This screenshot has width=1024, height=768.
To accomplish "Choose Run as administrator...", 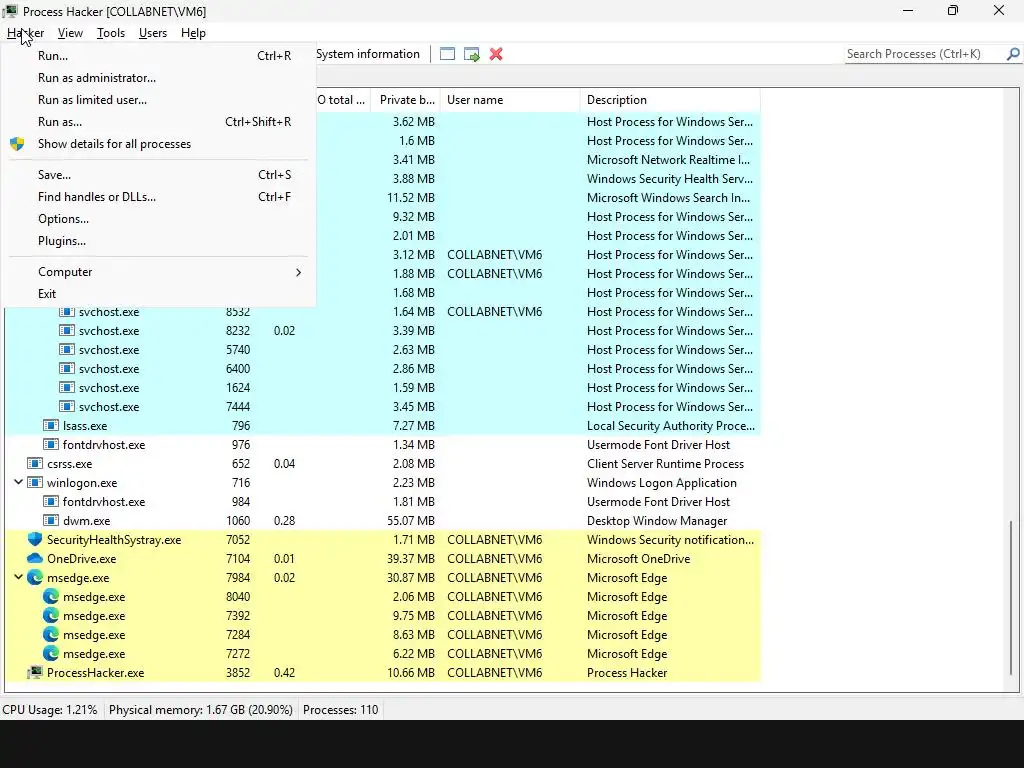I will [159, 78].
